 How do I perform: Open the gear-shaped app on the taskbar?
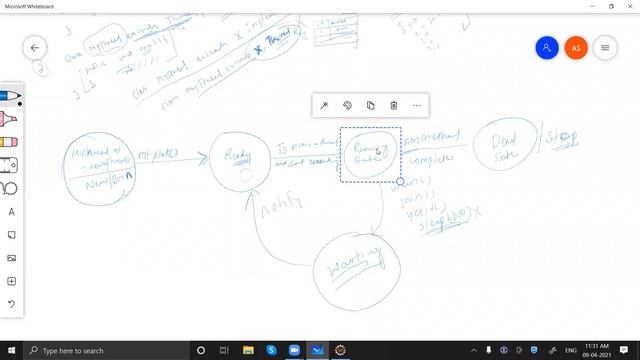point(340,351)
